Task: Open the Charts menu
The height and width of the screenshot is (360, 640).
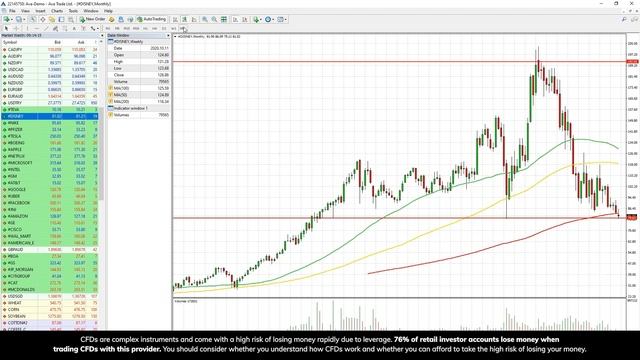Action: (x=57, y=11)
